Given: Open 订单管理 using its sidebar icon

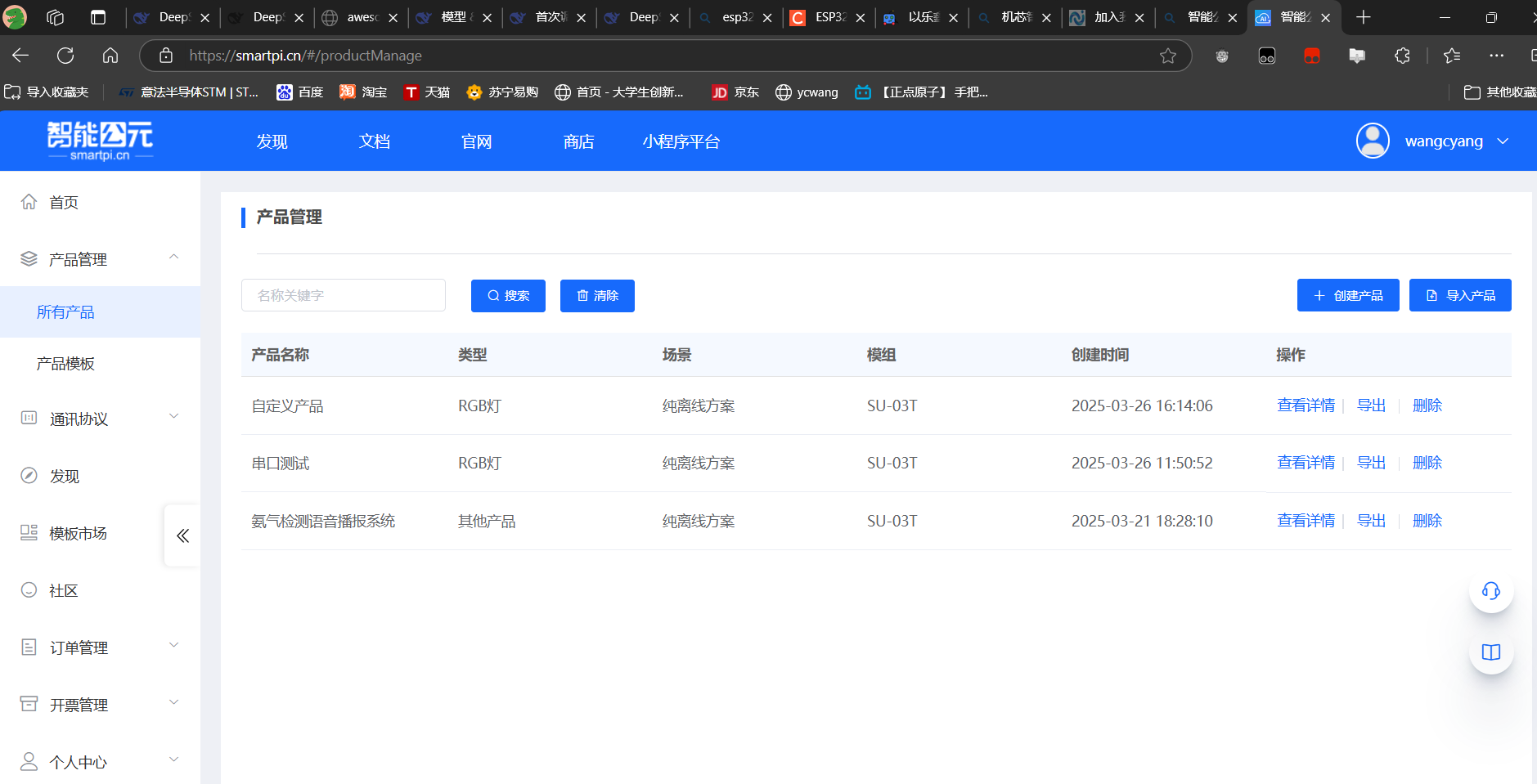Looking at the screenshot, I should [x=29, y=647].
